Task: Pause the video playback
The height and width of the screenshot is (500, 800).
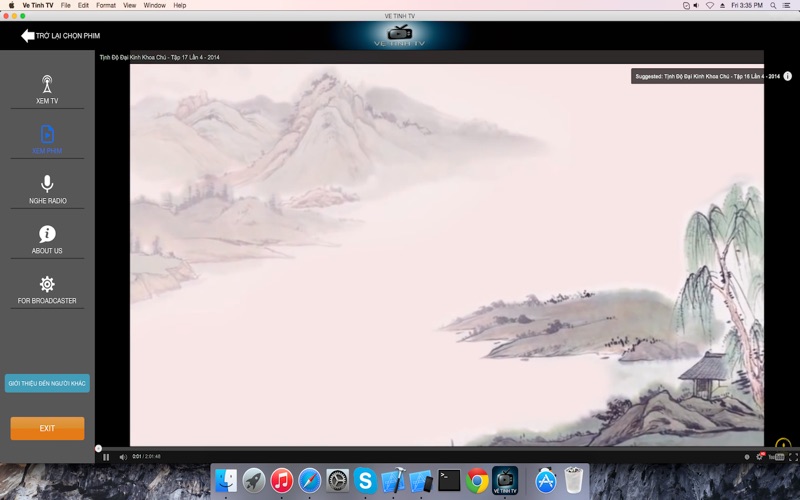Action: coord(106,457)
